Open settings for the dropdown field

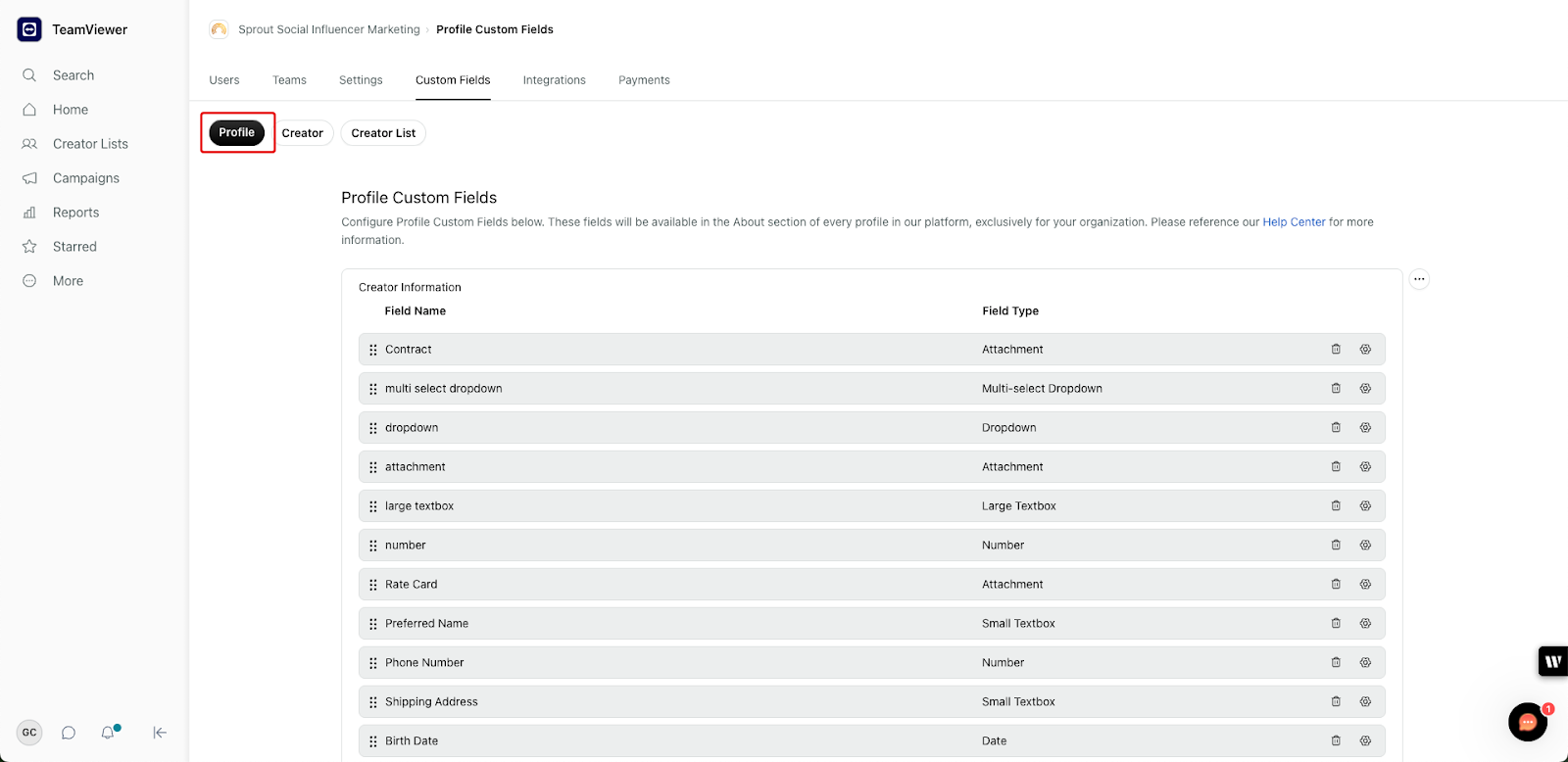coord(1365,428)
